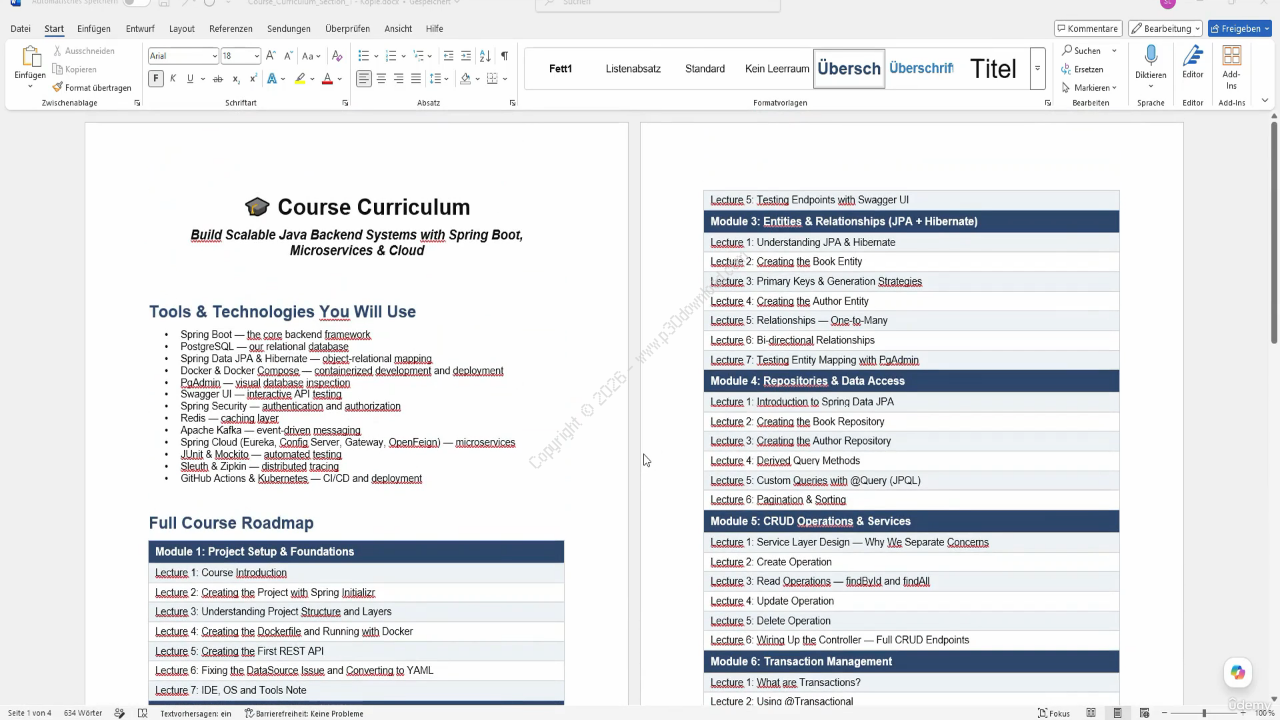The image size is (1280, 720).
Task: Justify text alignment
Action: tap(415, 78)
